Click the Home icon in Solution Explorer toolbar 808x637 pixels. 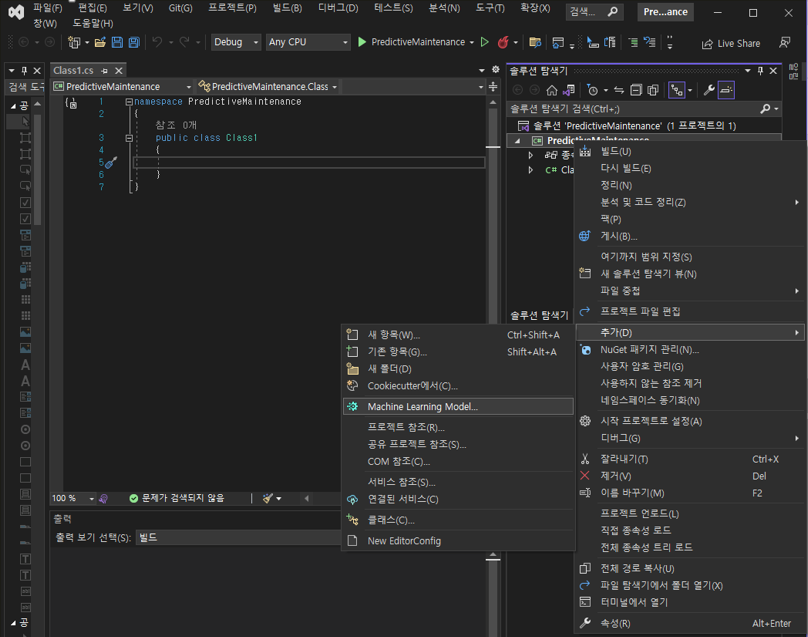(x=552, y=90)
